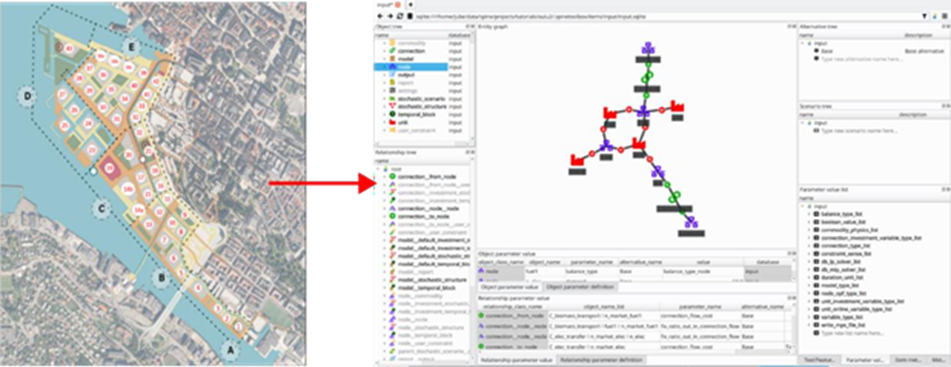Click the reload icon in toolbar

[400, 16]
